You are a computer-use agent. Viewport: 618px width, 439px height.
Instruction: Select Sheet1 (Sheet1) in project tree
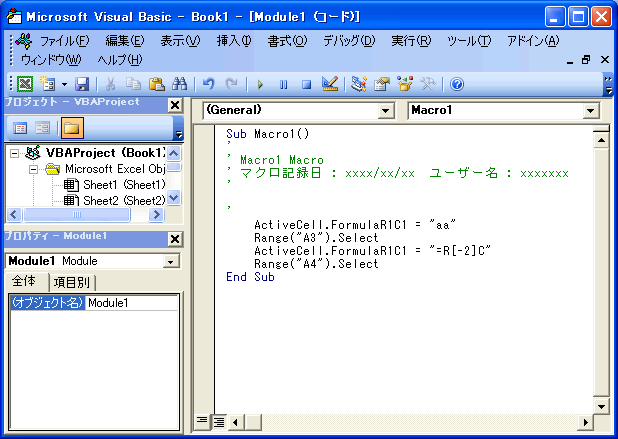click(x=124, y=185)
